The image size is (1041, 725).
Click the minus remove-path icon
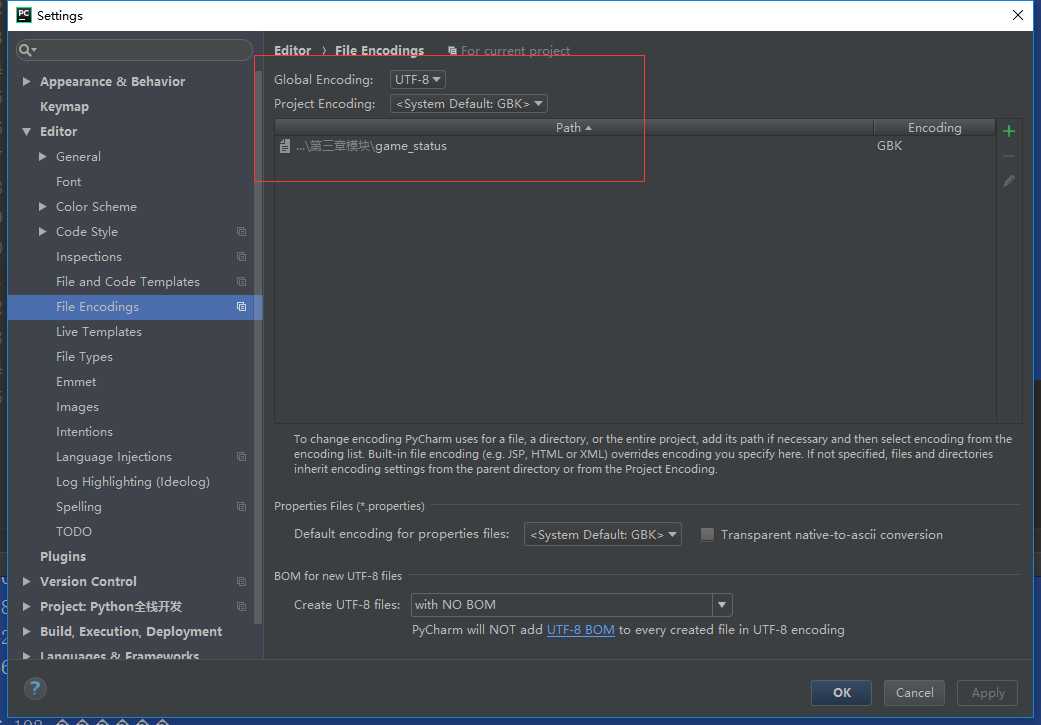(x=1008, y=156)
